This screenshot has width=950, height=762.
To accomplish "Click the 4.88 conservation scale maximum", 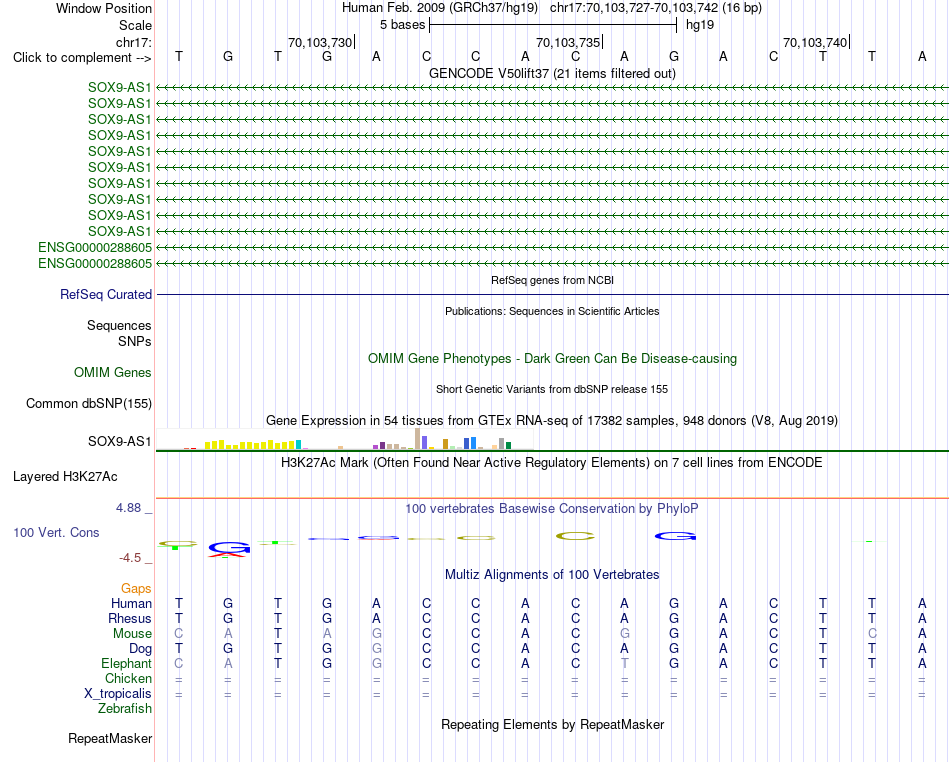I will pyautogui.click(x=128, y=508).
